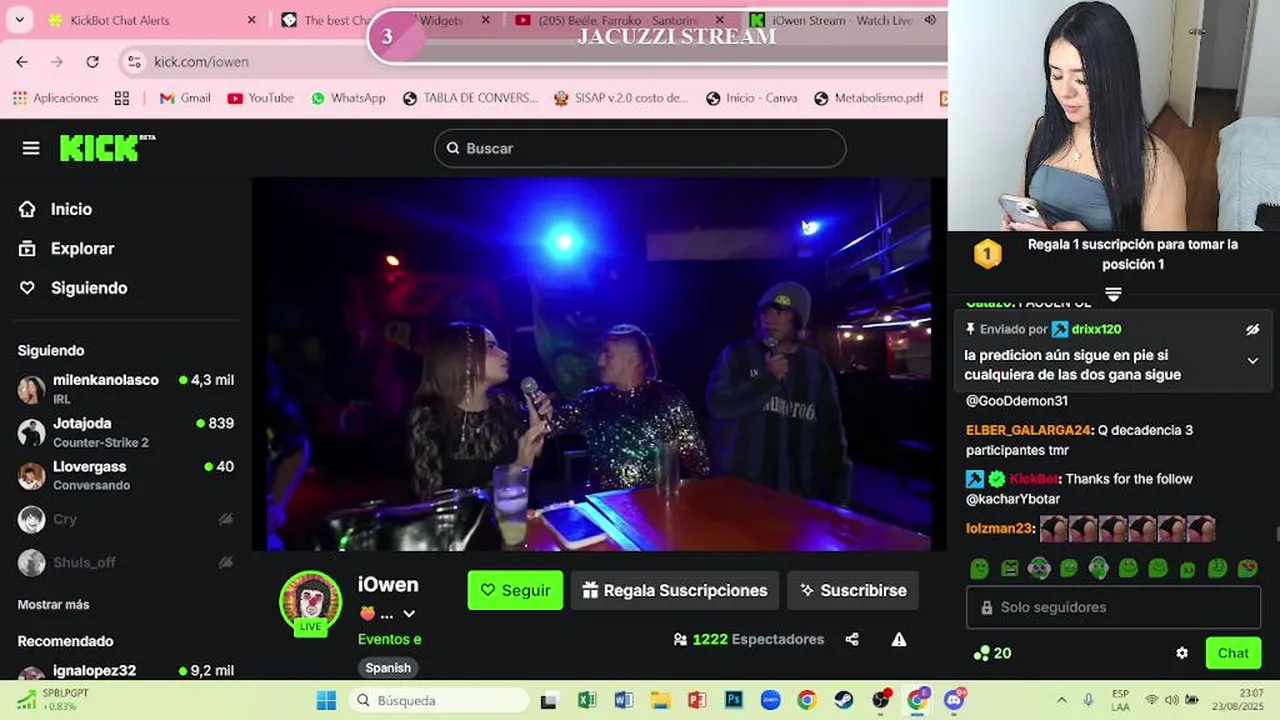Open Excel from the taskbar

pos(587,700)
